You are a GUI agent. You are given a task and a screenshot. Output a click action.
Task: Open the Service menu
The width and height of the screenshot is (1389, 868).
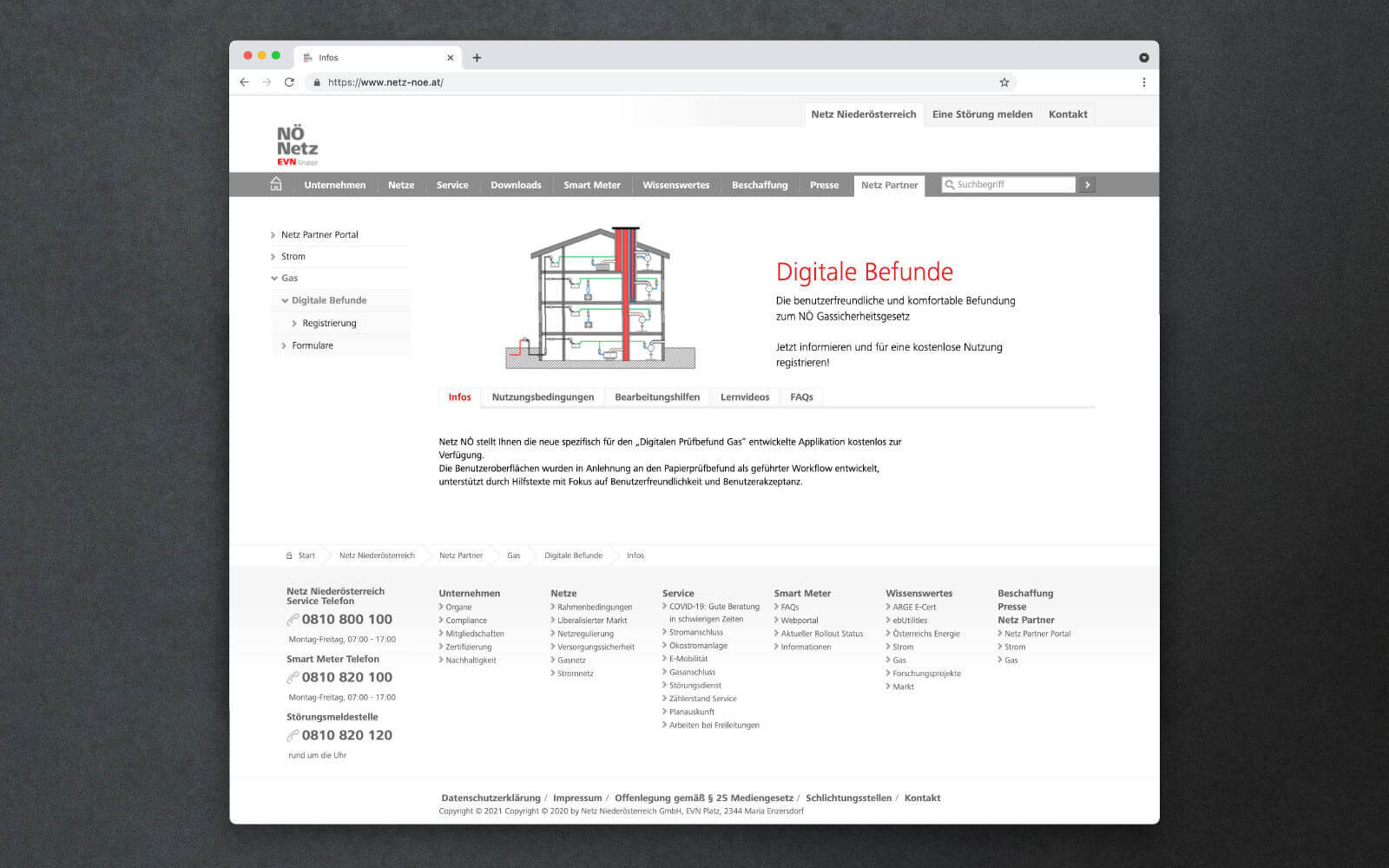452,185
